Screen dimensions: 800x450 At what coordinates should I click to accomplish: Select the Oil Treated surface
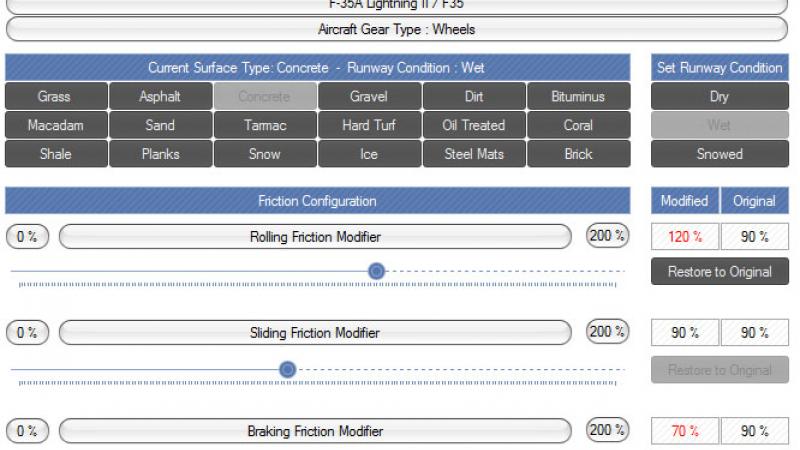(474, 126)
